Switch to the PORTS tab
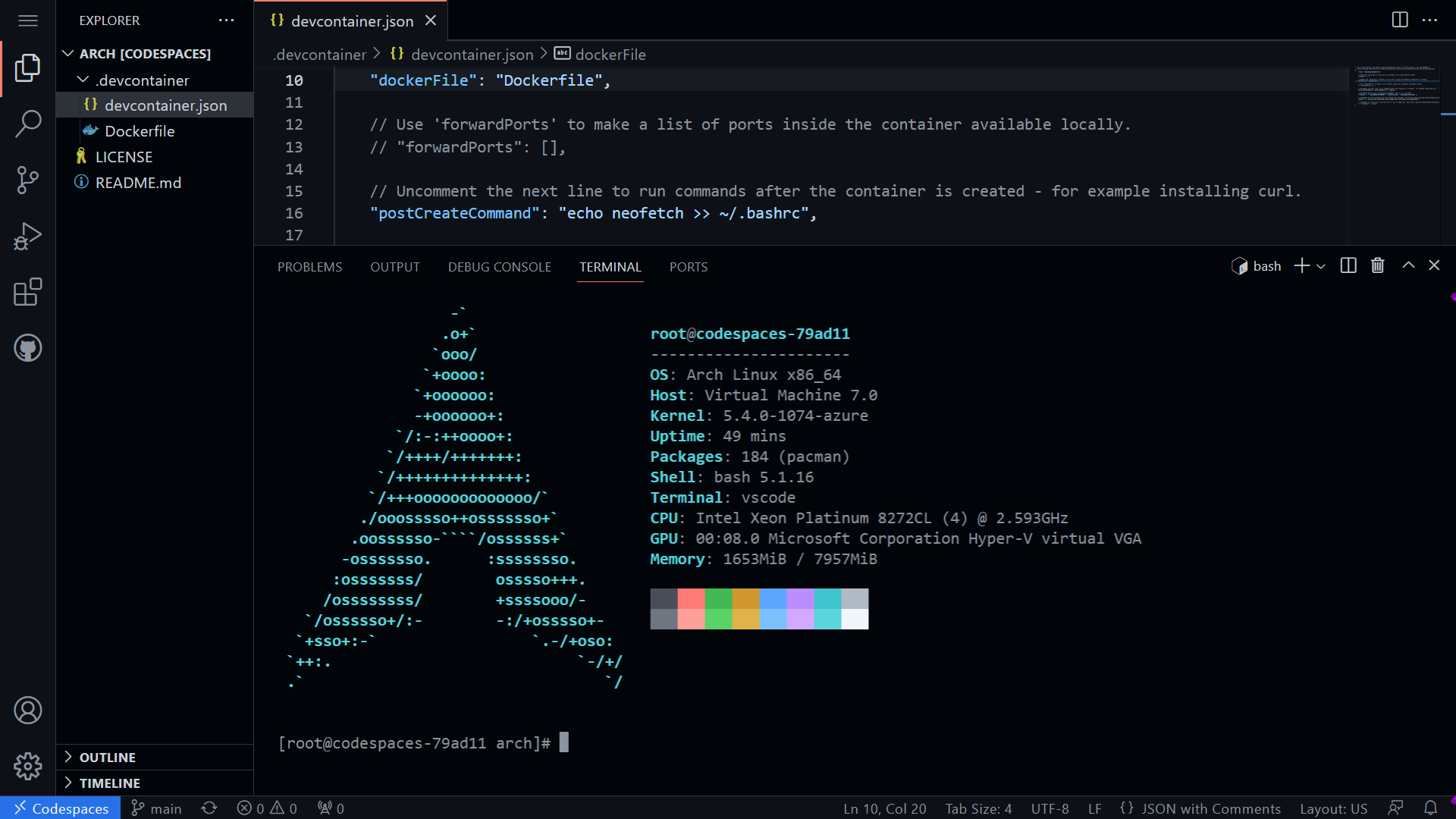Screen dimensions: 1456x819 coord(689,267)
